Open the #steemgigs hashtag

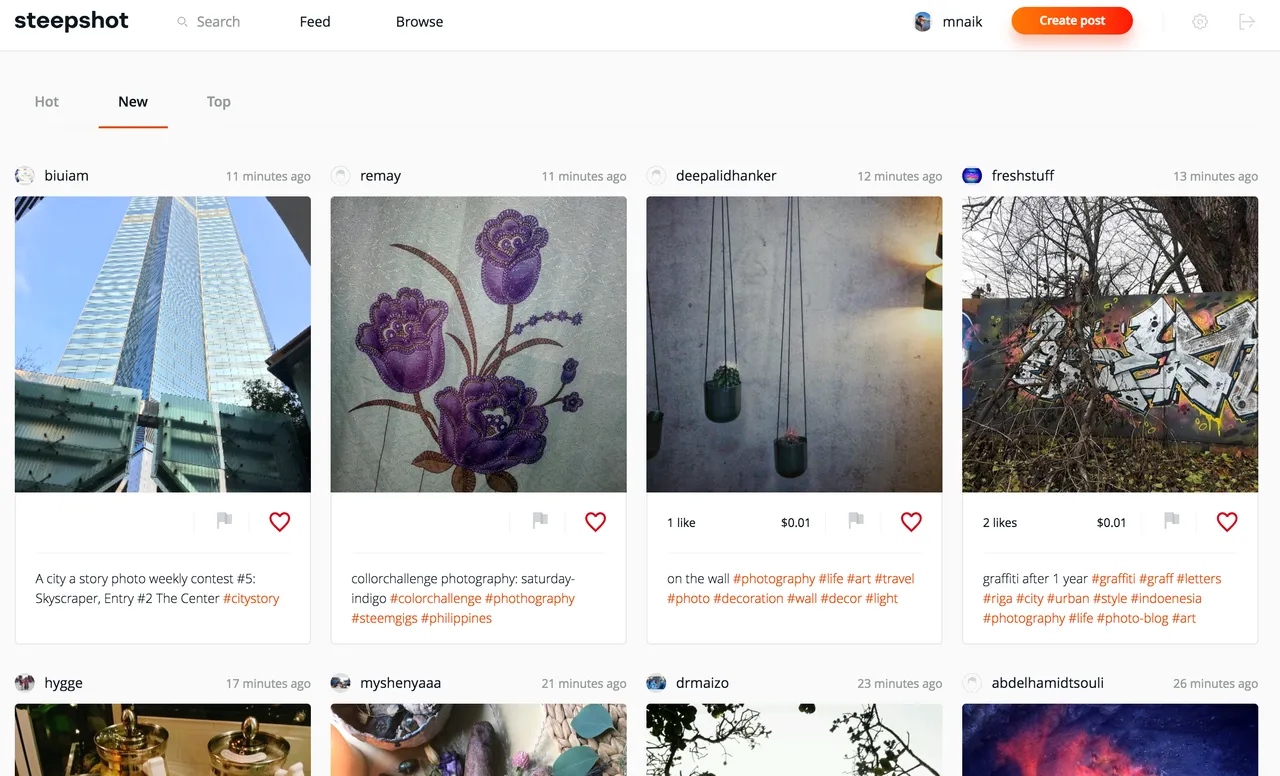coord(384,619)
